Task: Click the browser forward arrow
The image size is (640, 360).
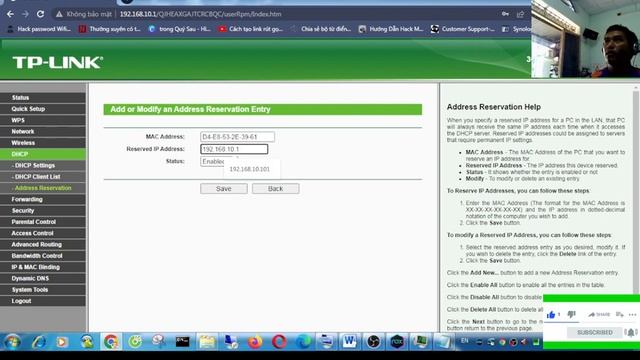Action: coord(25,14)
